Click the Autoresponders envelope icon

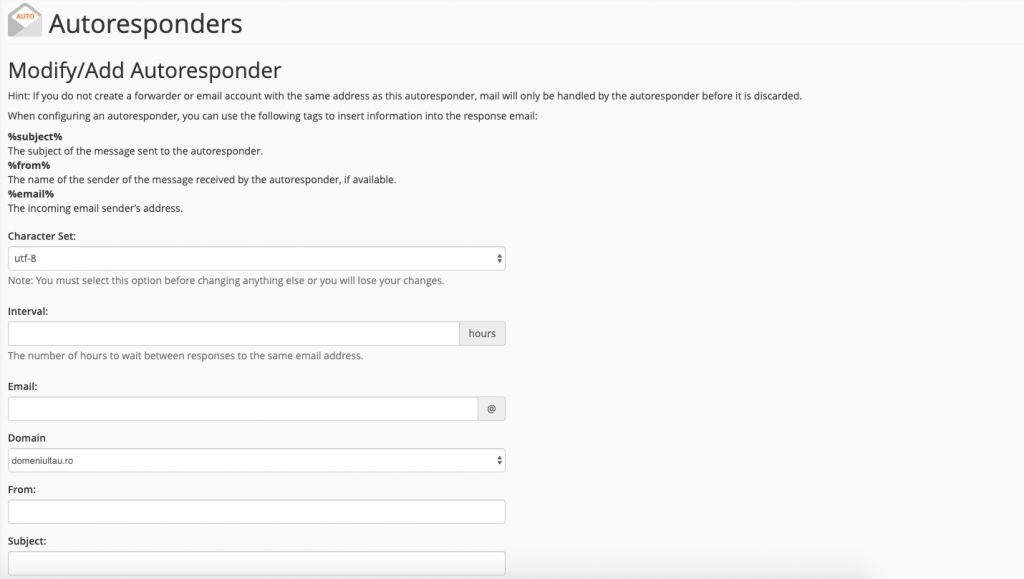point(25,21)
